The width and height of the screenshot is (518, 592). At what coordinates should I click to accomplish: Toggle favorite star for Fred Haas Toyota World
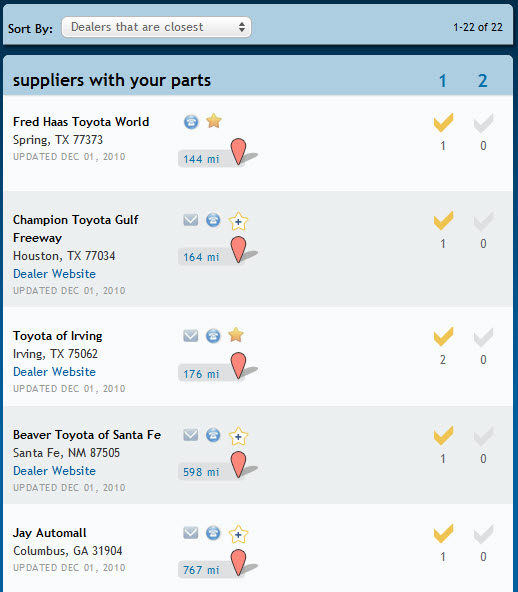click(214, 121)
